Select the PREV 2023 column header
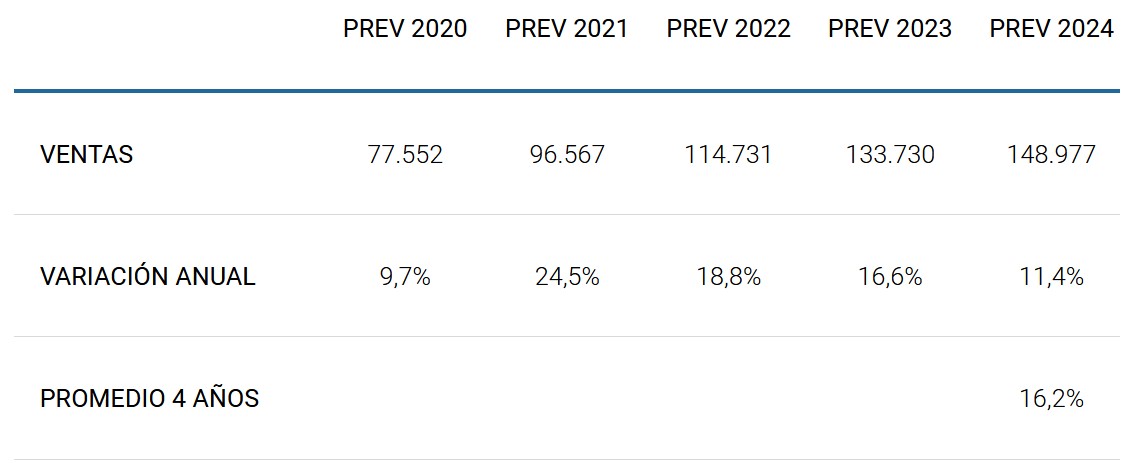 [890, 29]
